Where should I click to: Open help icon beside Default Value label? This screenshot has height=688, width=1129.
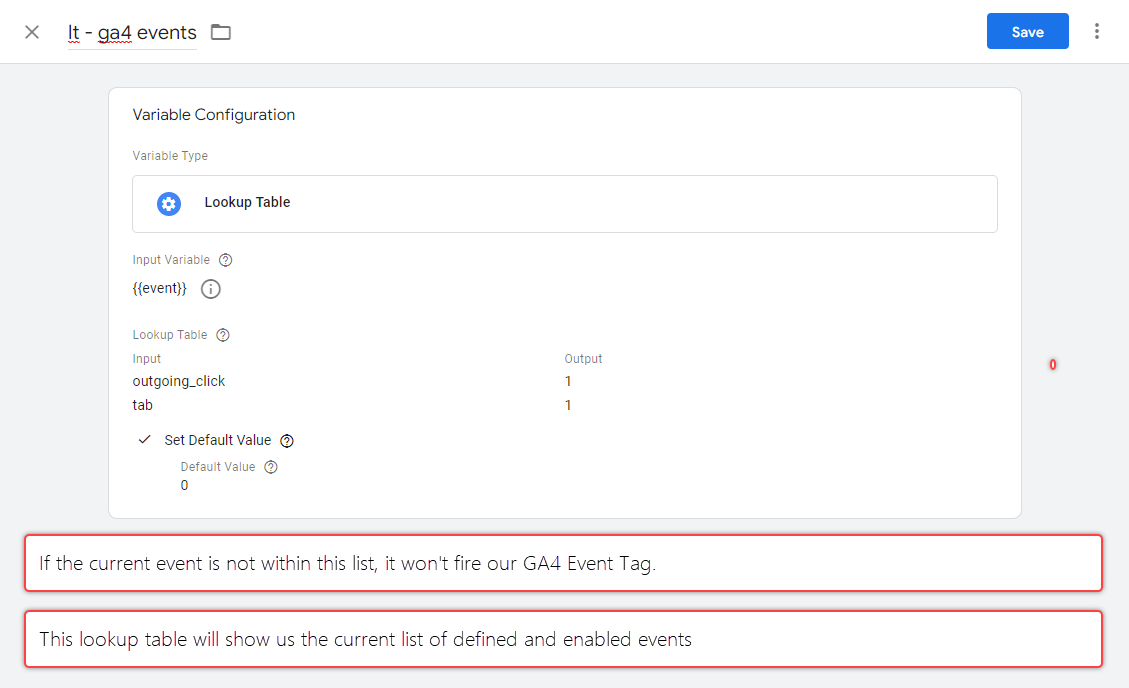(271, 467)
